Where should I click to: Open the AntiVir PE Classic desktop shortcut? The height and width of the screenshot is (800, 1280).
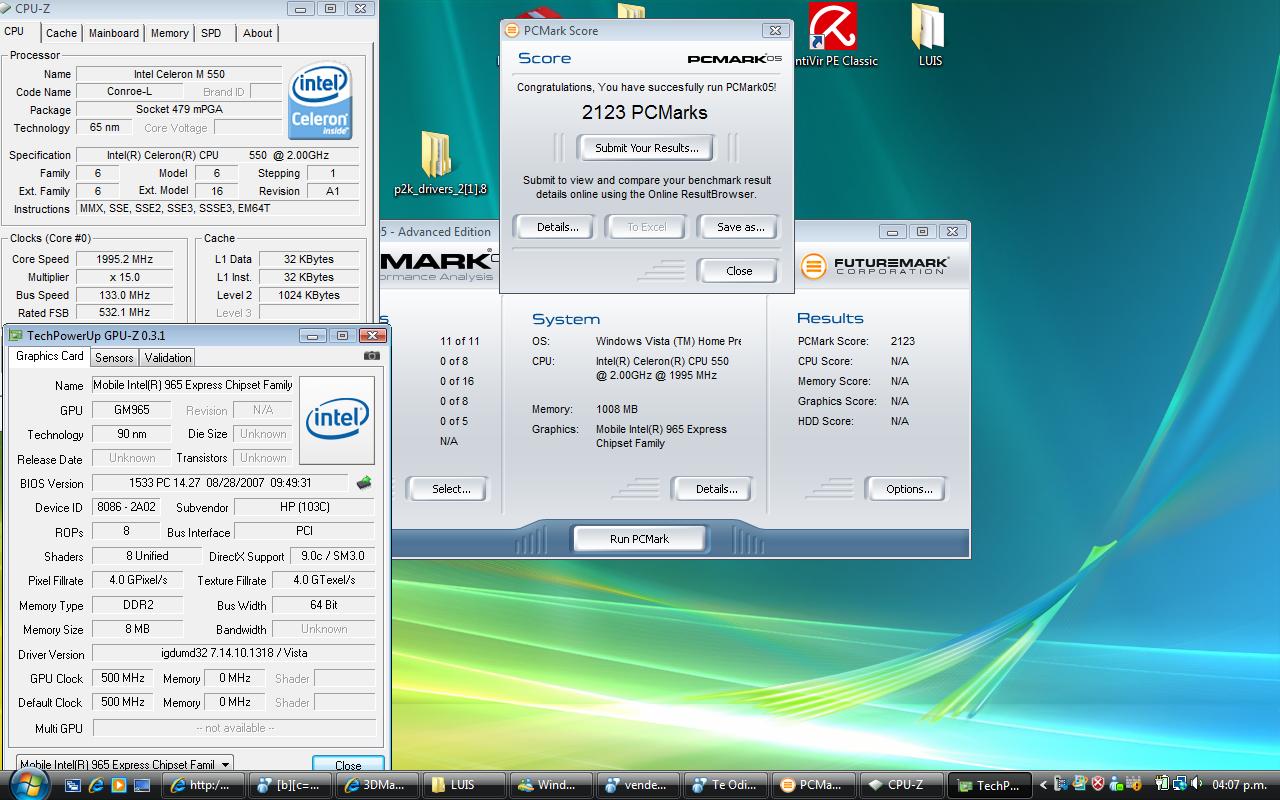coord(834,36)
